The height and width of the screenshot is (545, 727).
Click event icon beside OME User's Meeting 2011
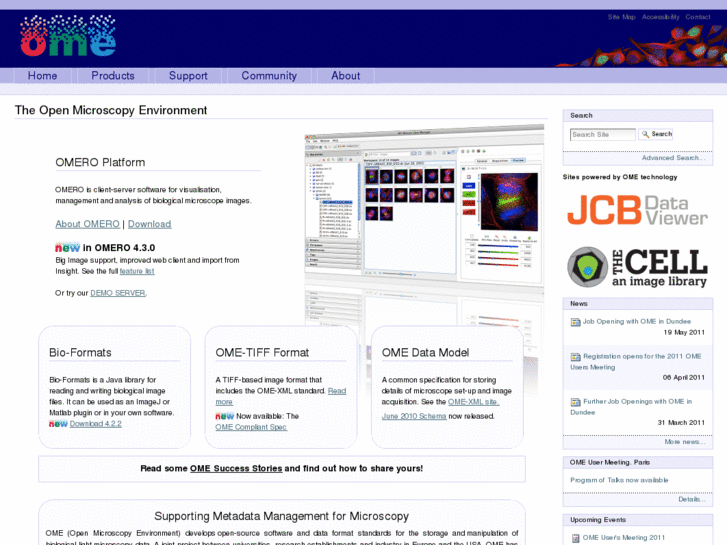tap(575, 538)
